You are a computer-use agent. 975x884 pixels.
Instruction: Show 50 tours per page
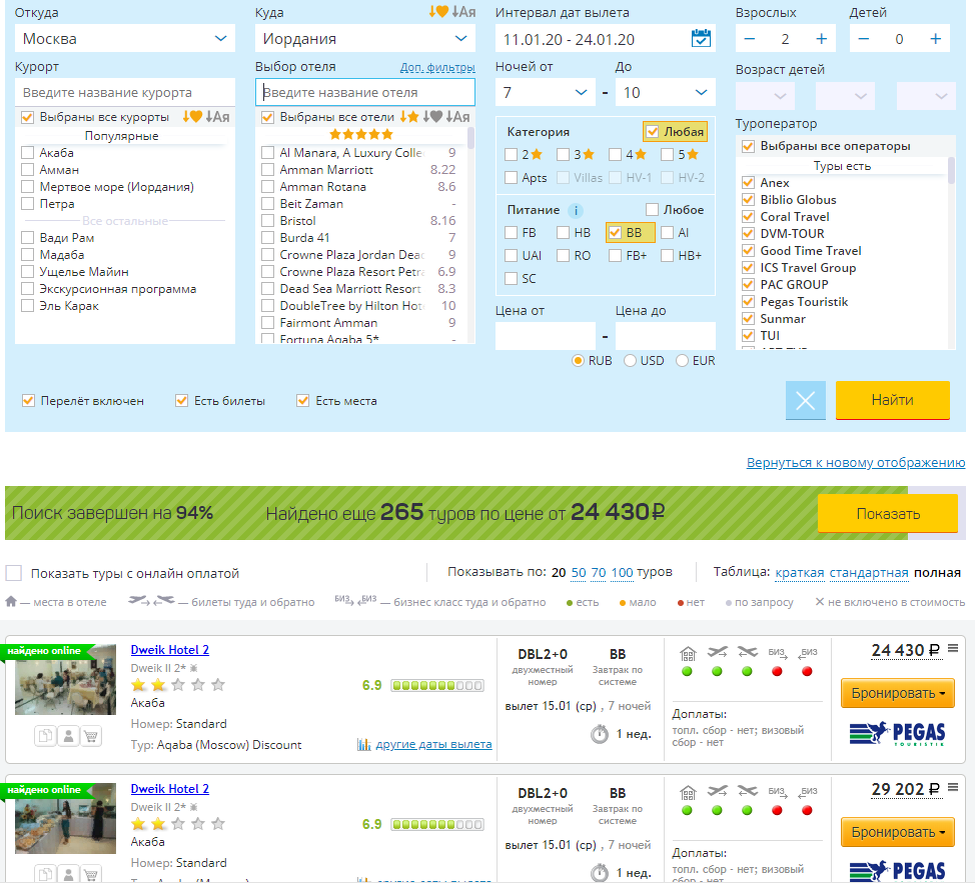coord(578,573)
